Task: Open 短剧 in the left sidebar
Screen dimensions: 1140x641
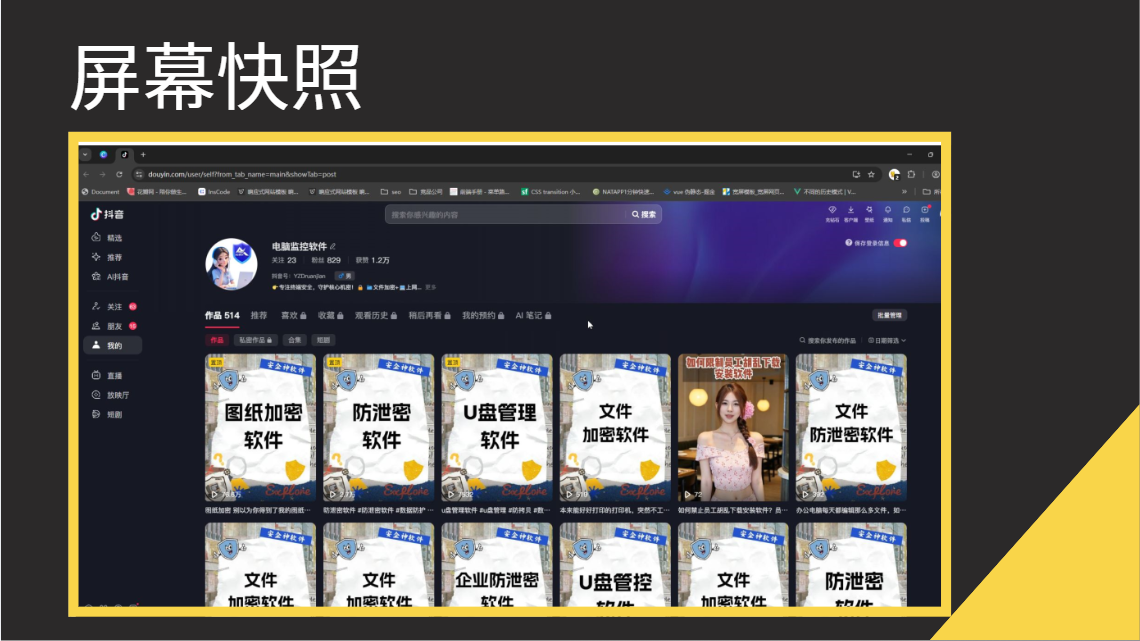Action: point(108,414)
